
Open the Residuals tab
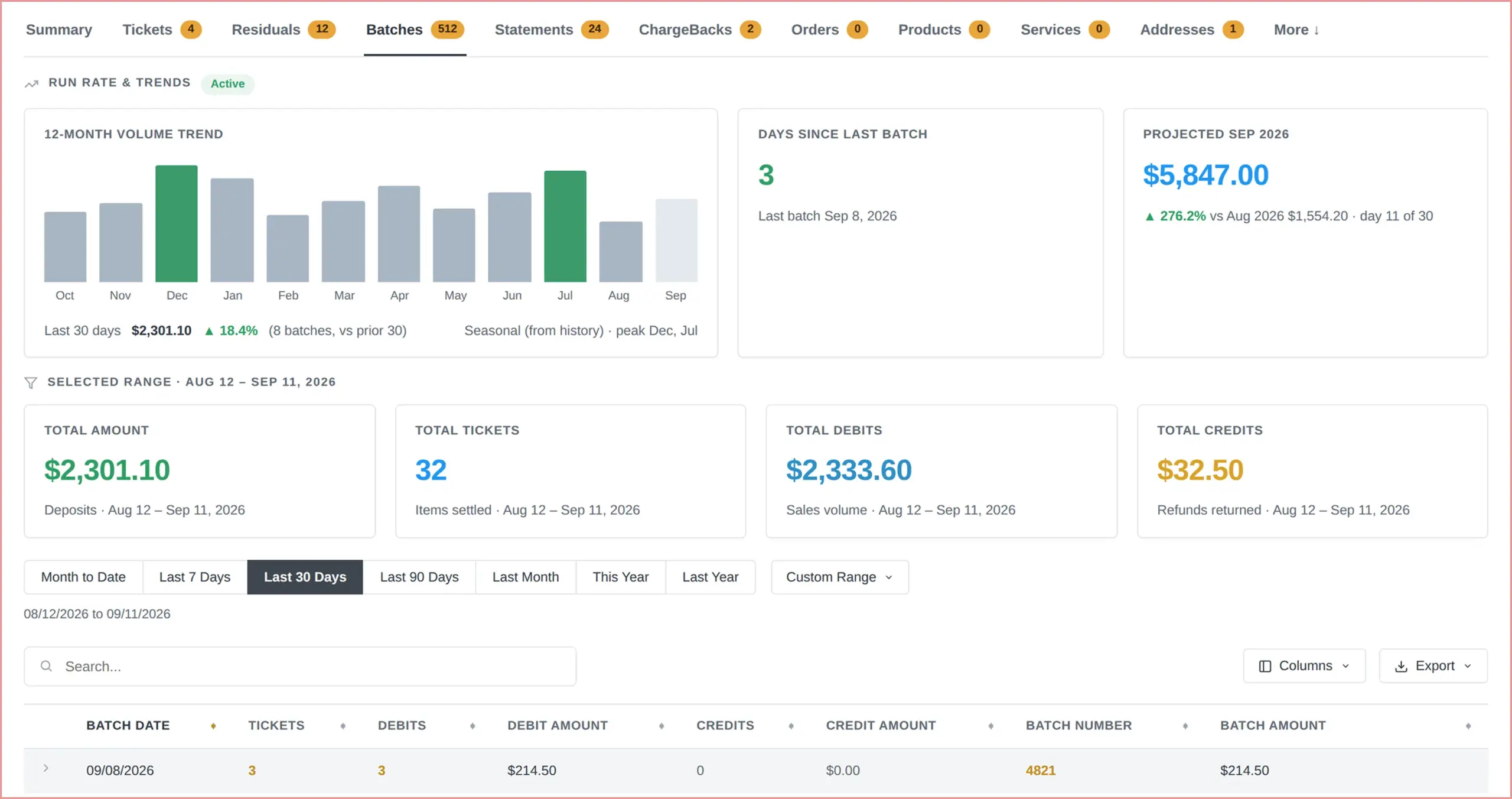coord(283,30)
